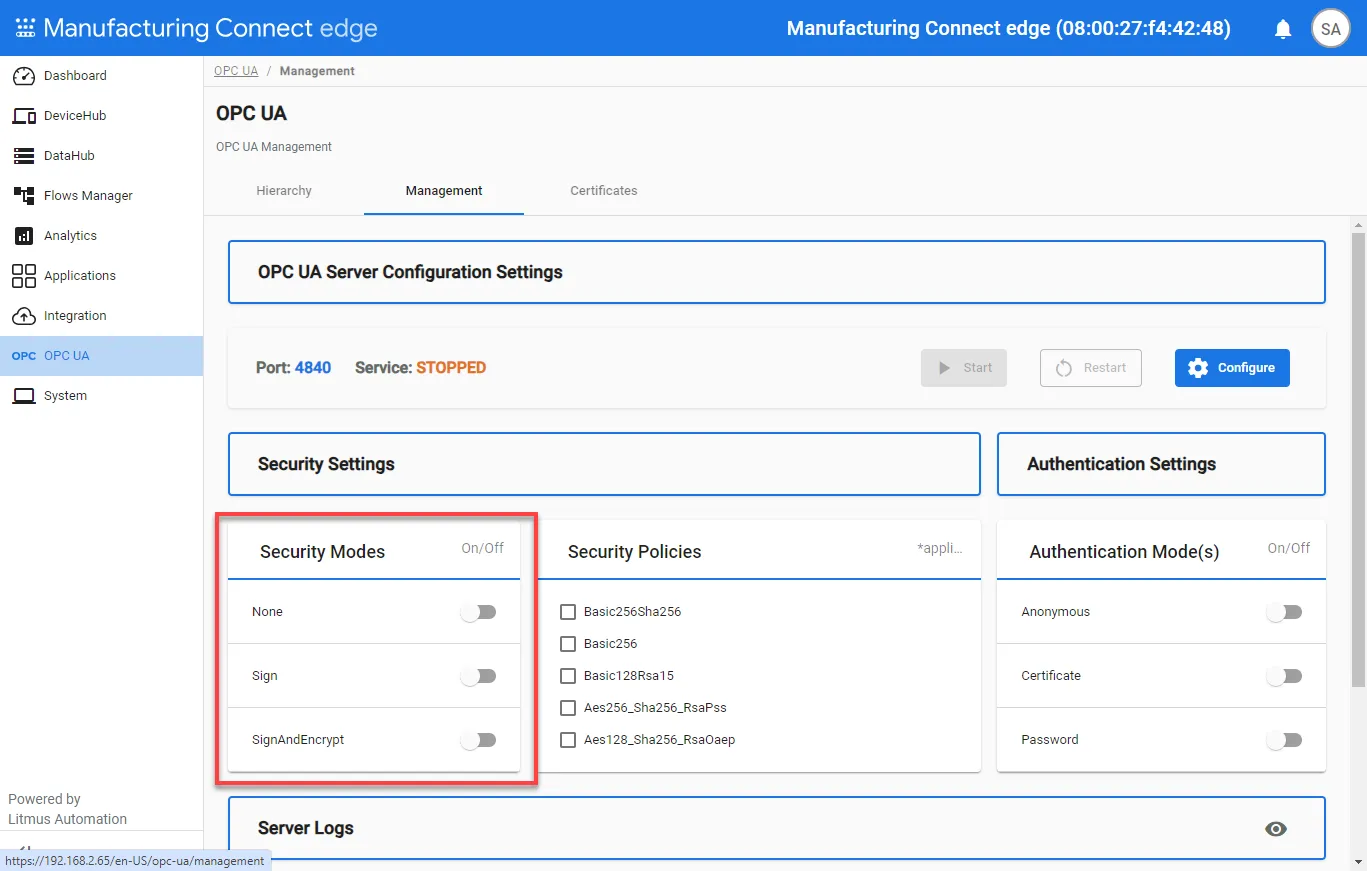This screenshot has width=1367, height=871.
Task: Open Applications from the sidebar
Action: pyautogui.click(x=101, y=276)
